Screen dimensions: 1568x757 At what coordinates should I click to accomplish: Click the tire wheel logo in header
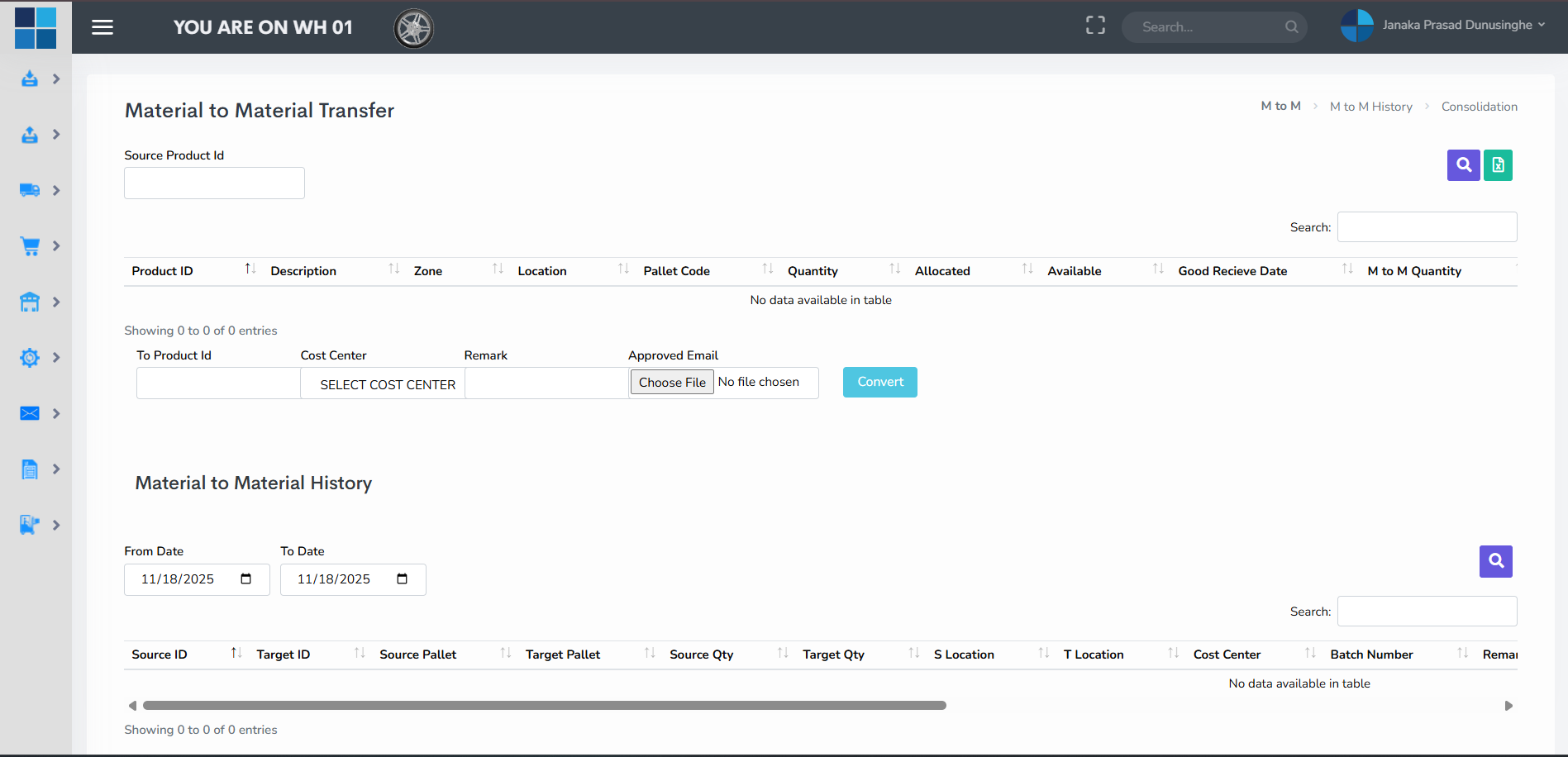tap(413, 29)
